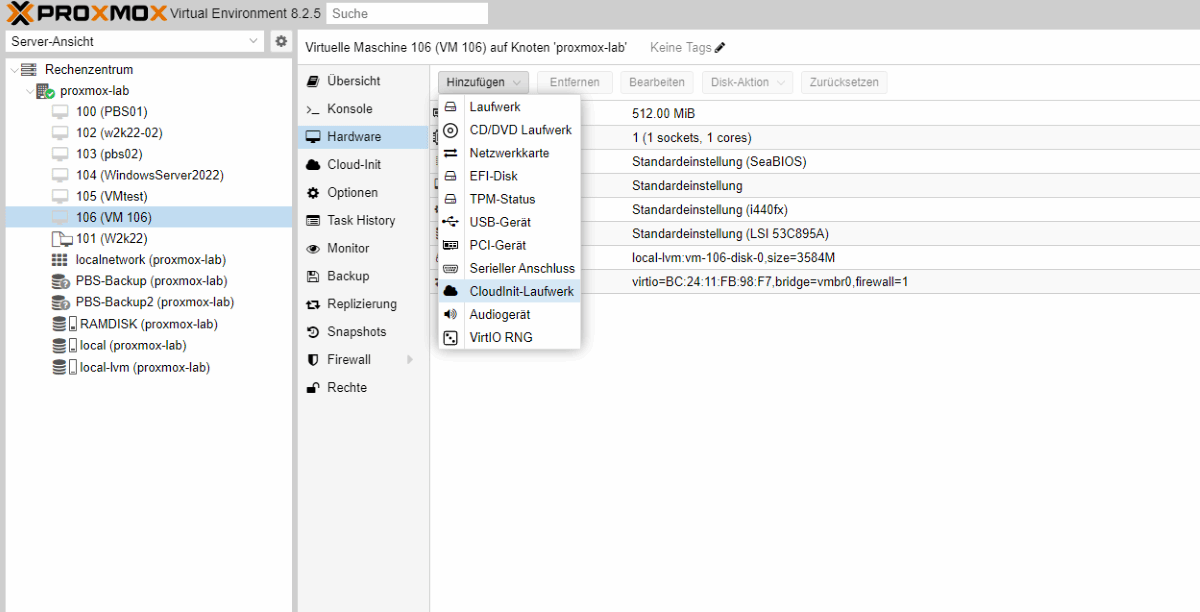Screen dimensions: 1200x612
Task: Click the VirtIO RNG dice icon
Action: pyautogui.click(x=450, y=338)
